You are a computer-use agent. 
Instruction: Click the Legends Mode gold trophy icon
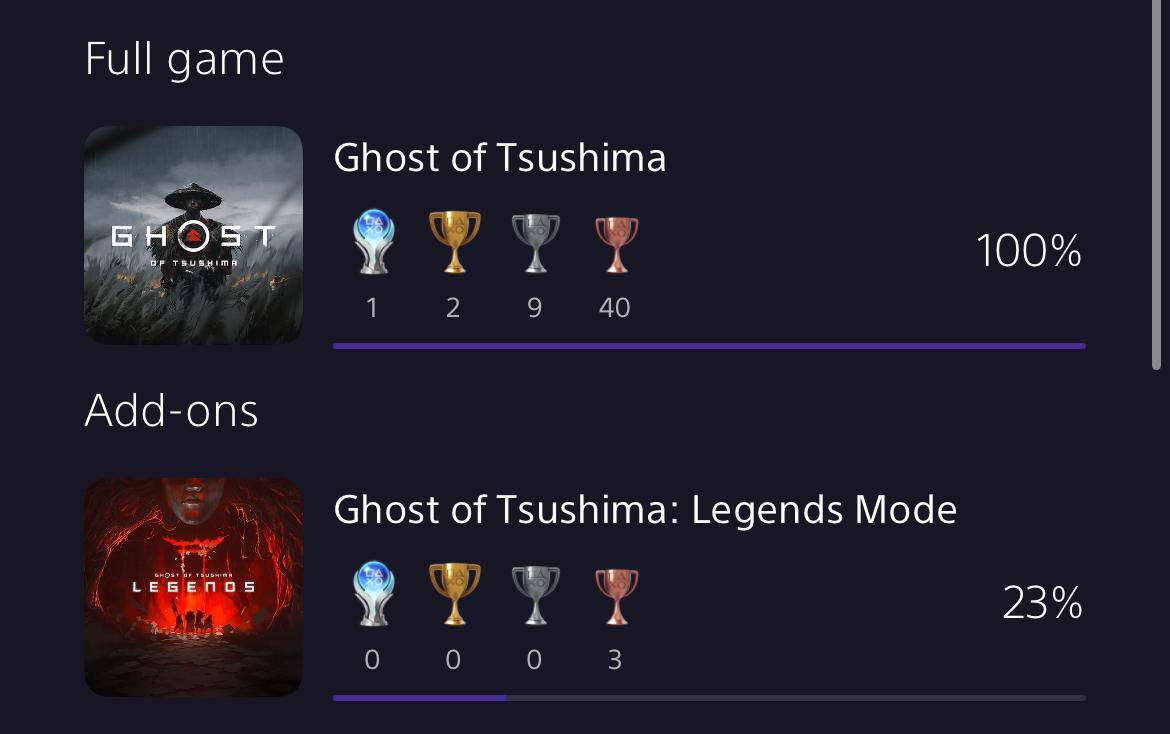tap(453, 594)
